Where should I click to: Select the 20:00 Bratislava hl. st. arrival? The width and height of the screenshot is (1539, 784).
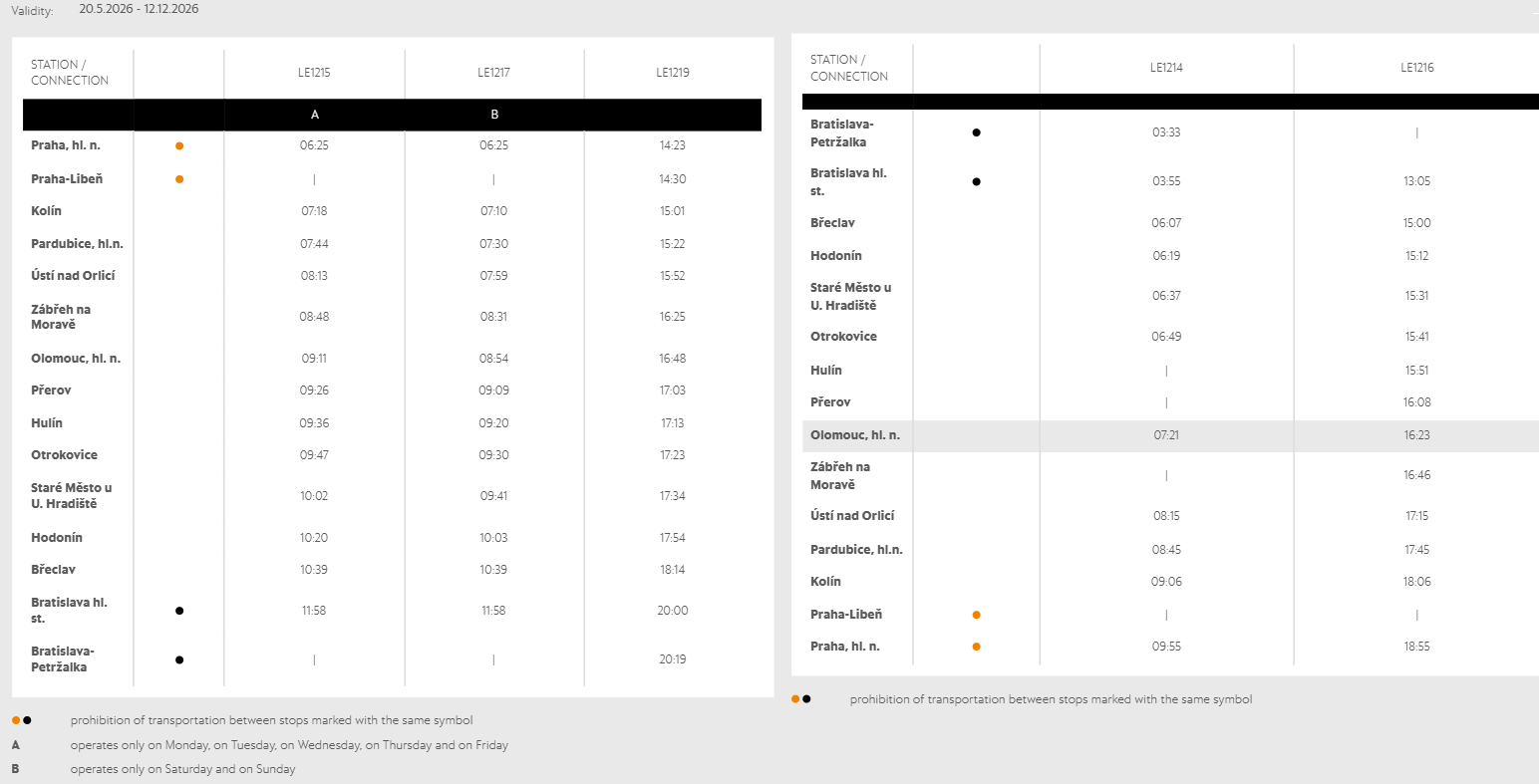(x=673, y=611)
